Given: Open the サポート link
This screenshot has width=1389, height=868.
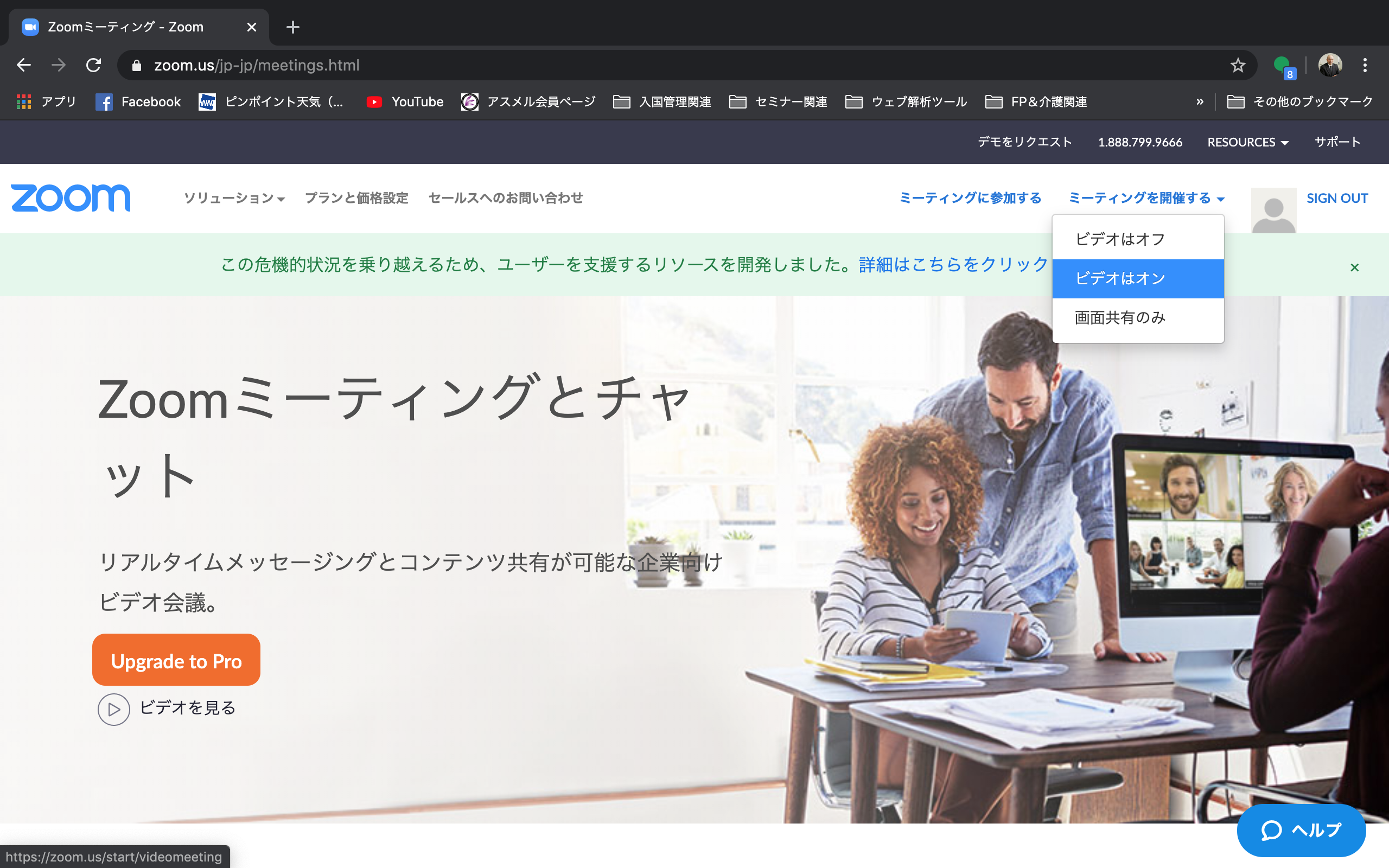Looking at the screenshot, I should coord(1337,142).
